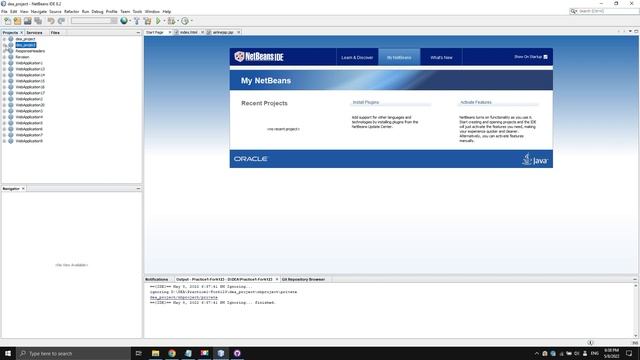Click the New Project toolbar icon
The width and height of the screenshot is (640, 360).
17,21
